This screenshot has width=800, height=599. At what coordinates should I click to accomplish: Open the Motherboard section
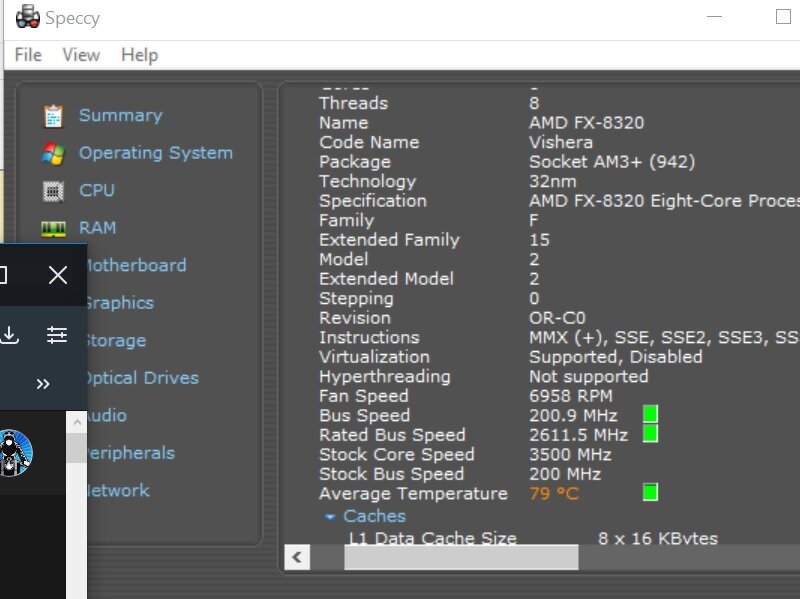[x=137, y=265]
